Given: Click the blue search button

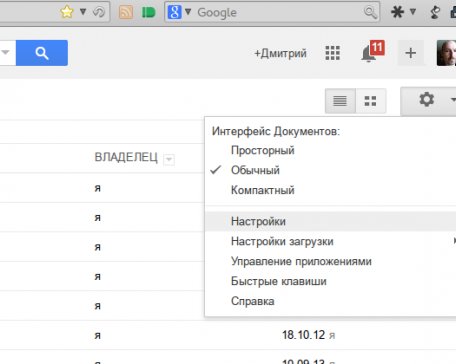Looking at the screenshot, I should 42,53.
